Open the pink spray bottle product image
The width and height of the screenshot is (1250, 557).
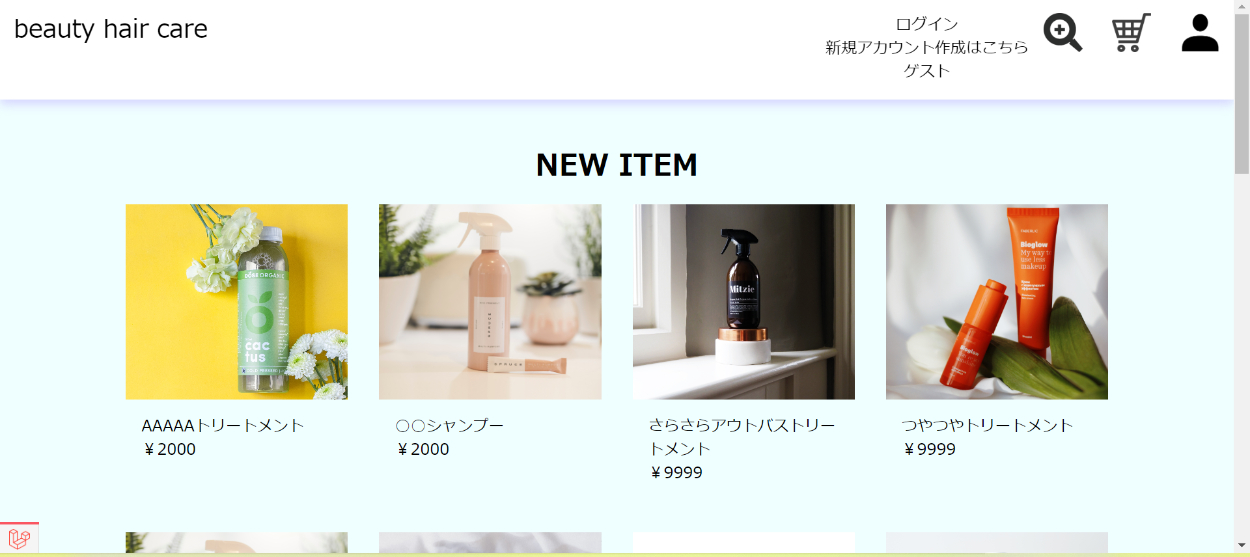click(490, 302)
